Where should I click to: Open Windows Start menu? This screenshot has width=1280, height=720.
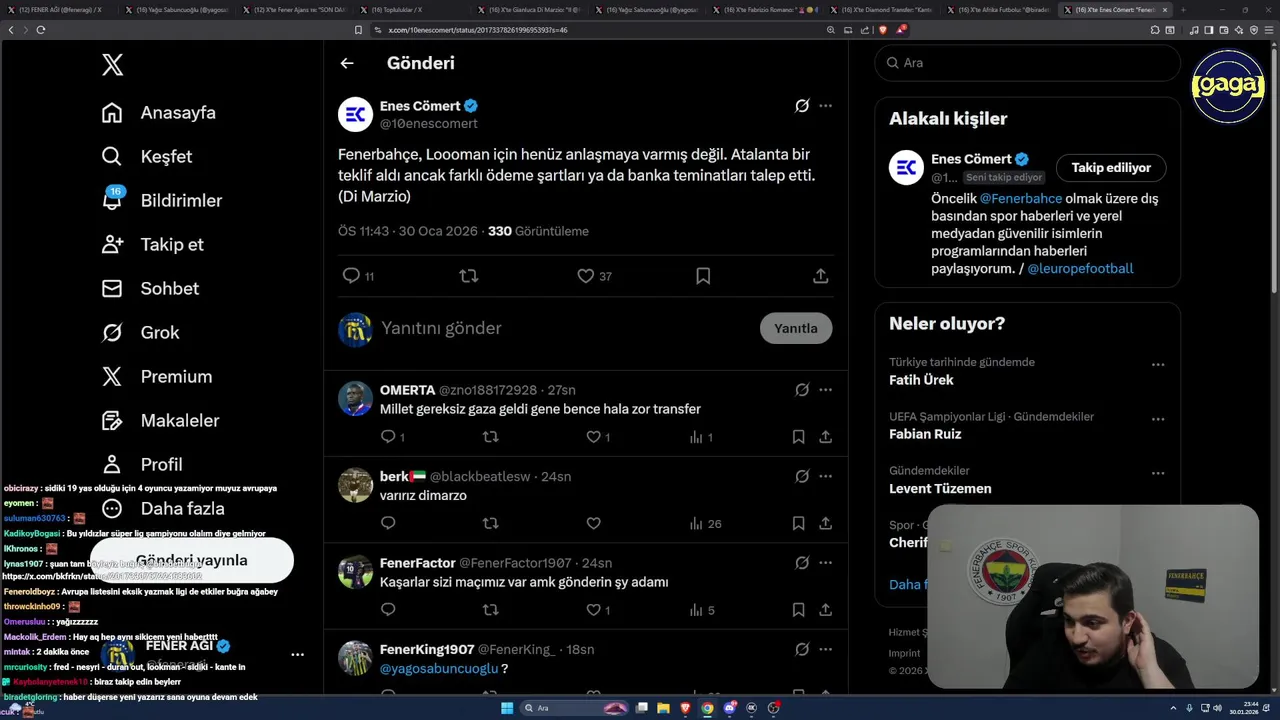[x=507, y=708]
